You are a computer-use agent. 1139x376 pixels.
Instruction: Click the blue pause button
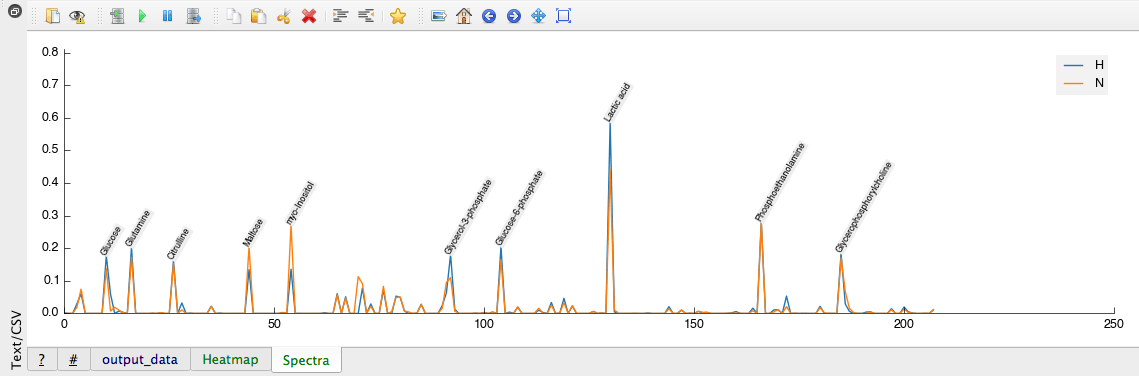pos(167,16)
